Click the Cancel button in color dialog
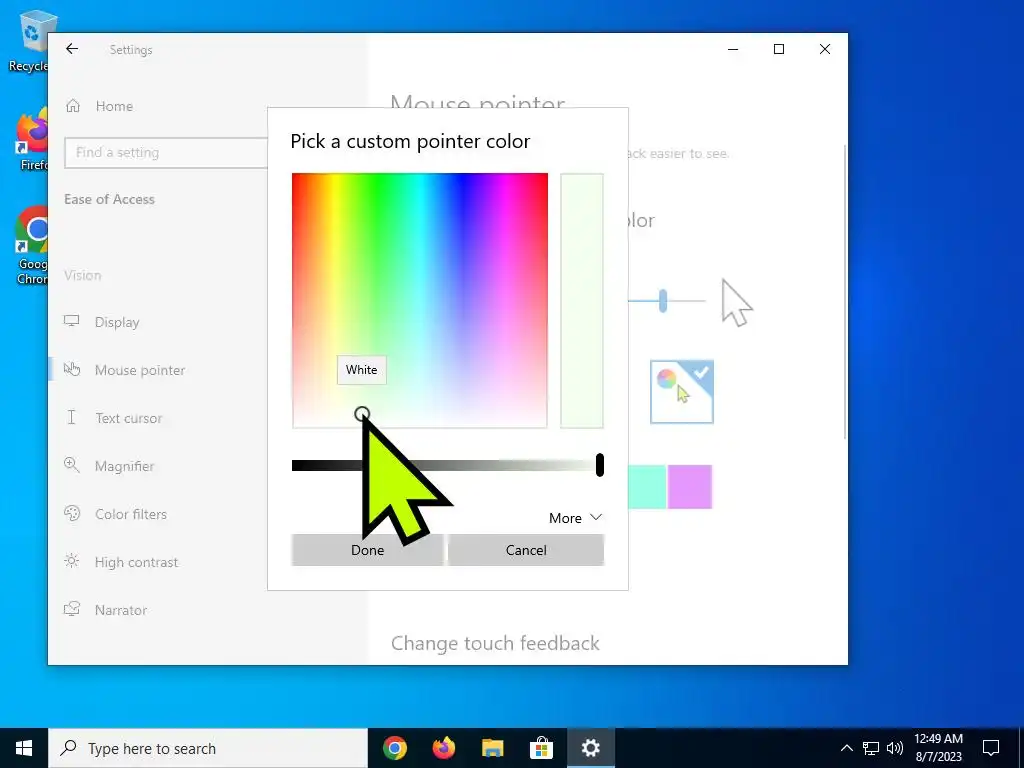Screen dimensions: 1024x768 click(526, 550)
